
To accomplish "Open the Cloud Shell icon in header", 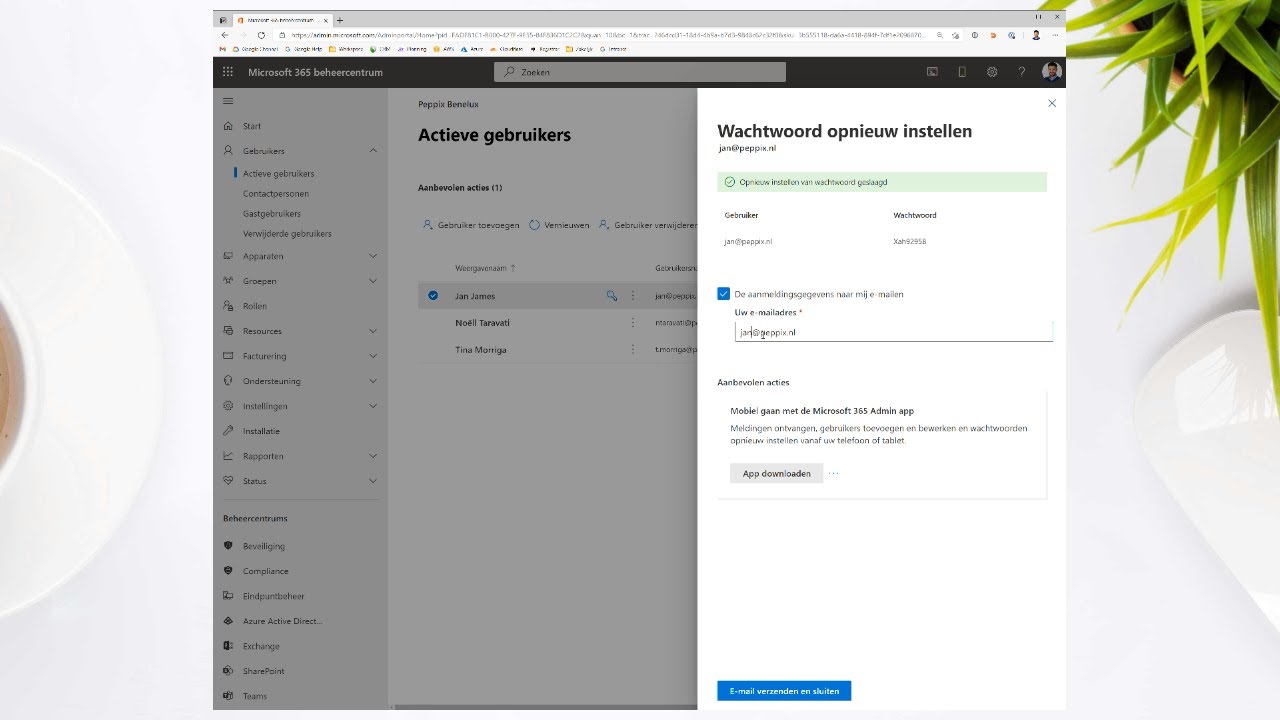I will (932, 72).
